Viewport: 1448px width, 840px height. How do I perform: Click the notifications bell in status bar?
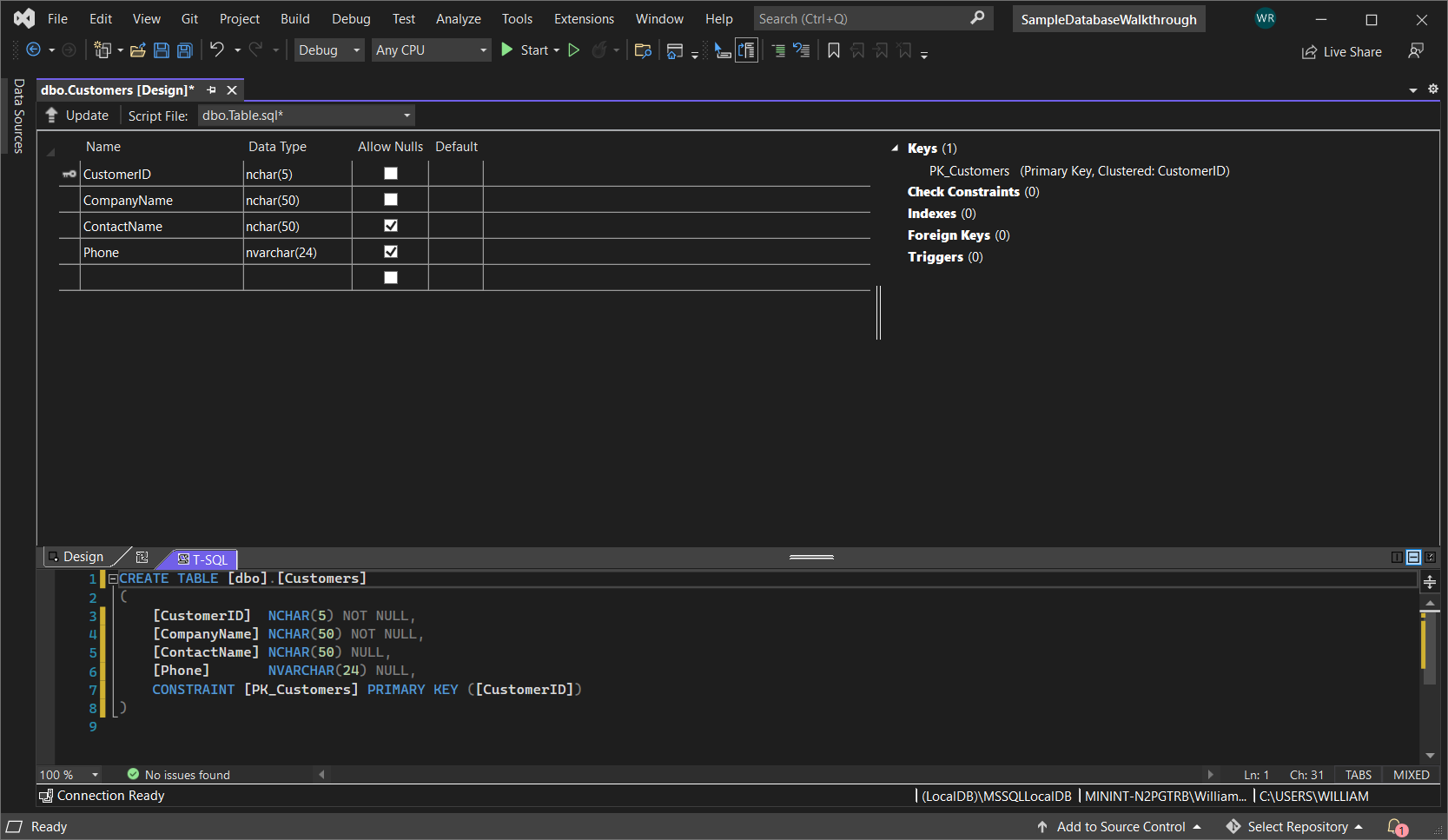click(1396, 826)
